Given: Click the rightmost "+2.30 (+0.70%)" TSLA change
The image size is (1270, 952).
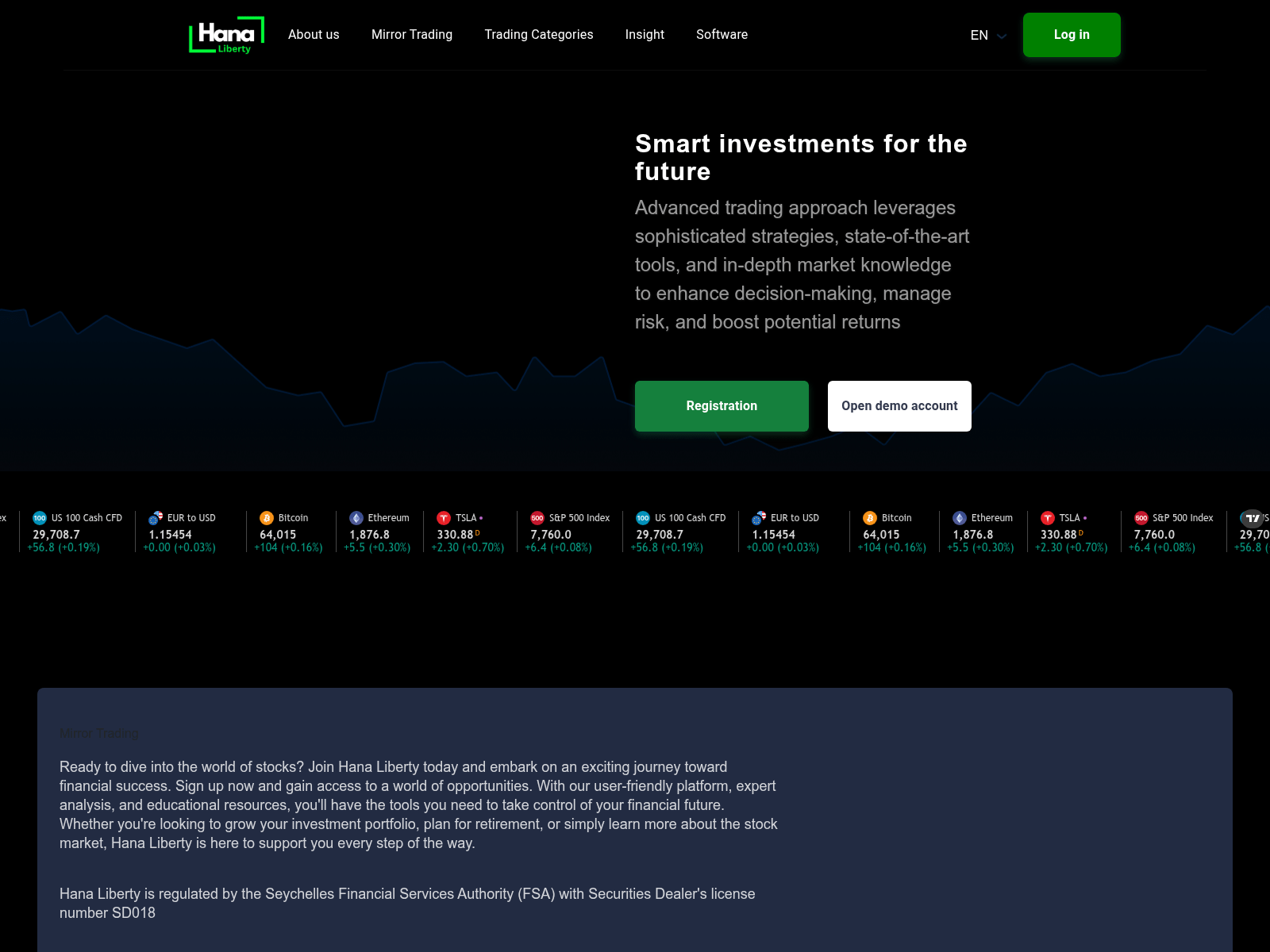Looking at the screenshot, I should [x=1072, y=547].
